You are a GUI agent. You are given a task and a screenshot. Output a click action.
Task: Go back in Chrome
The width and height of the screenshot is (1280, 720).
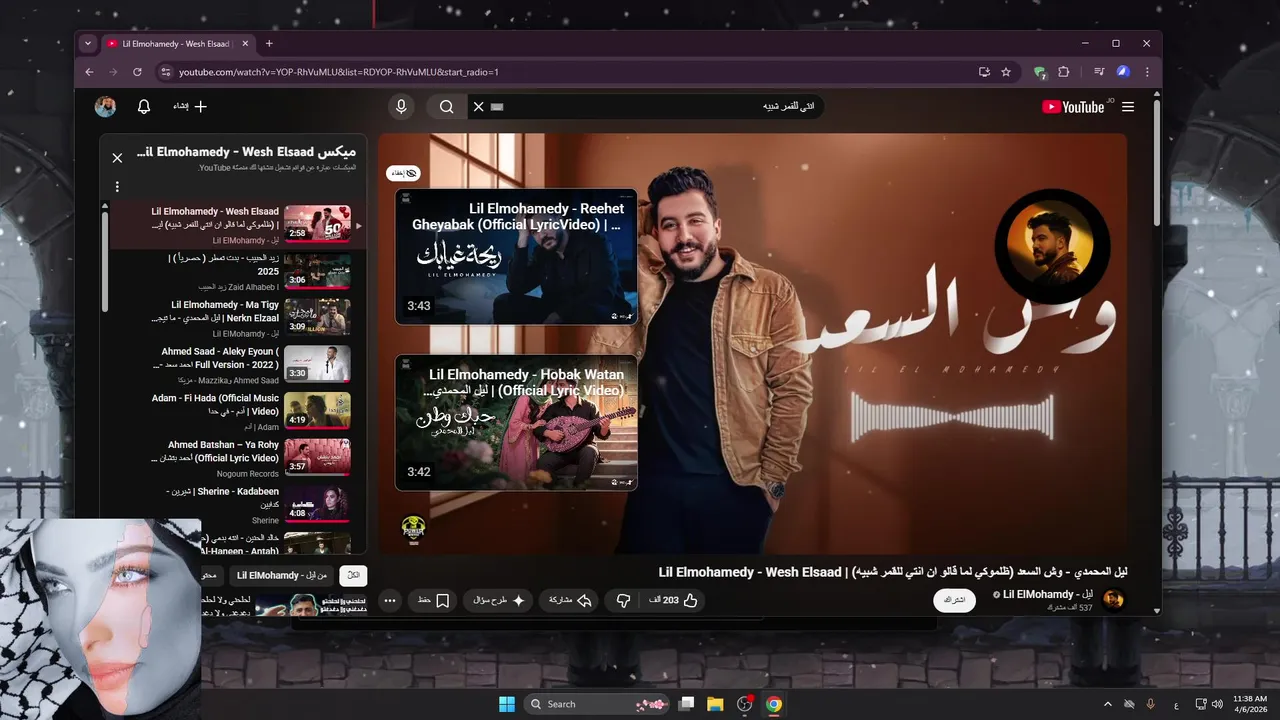click(89, 72)
